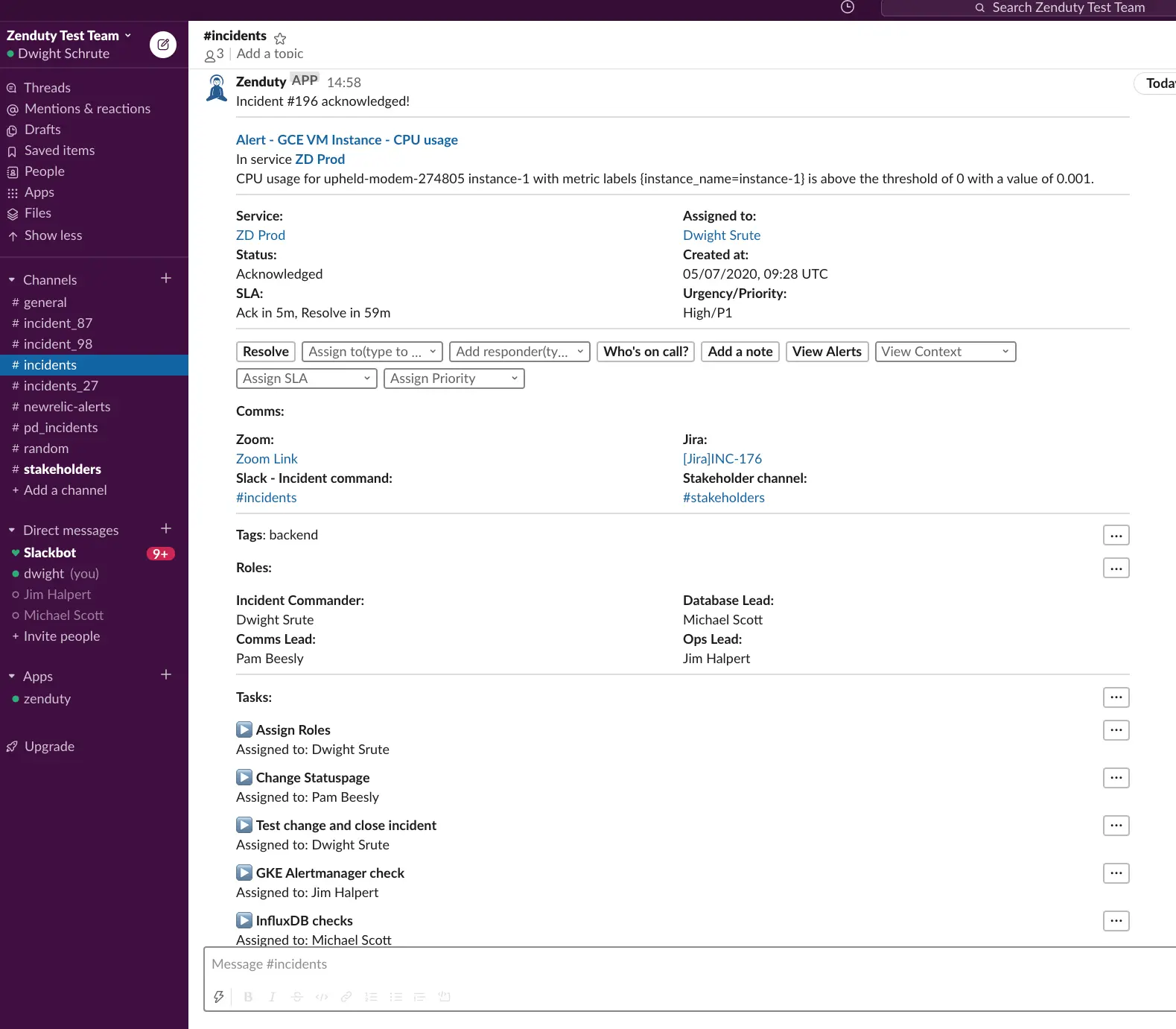
Task: Toggle italic formatting in message composer
Action: [x=273, y=997]
